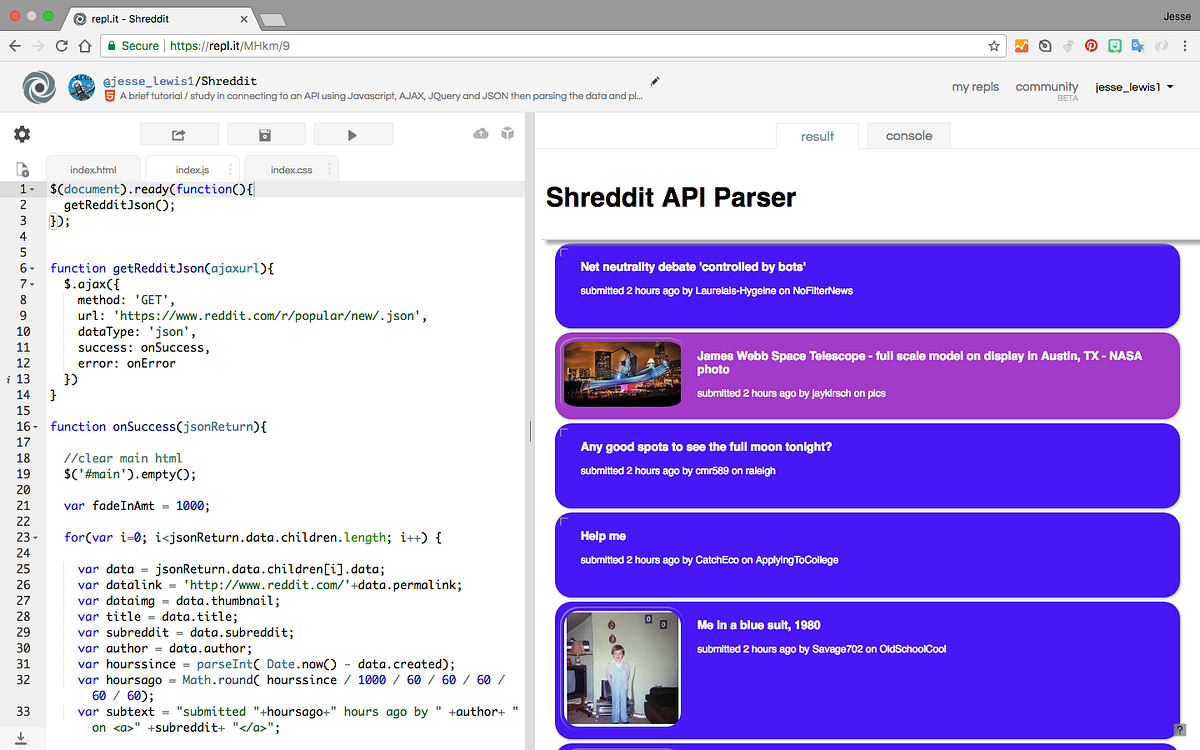Save the repl with the save icon
Screen dimensions: 1200x750
(266, 133)
